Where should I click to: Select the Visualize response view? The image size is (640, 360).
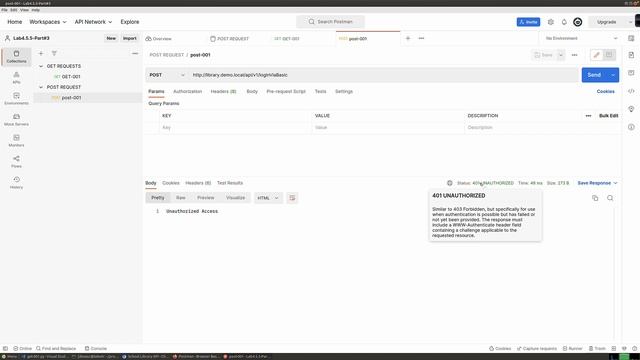[x=236, y=198]
